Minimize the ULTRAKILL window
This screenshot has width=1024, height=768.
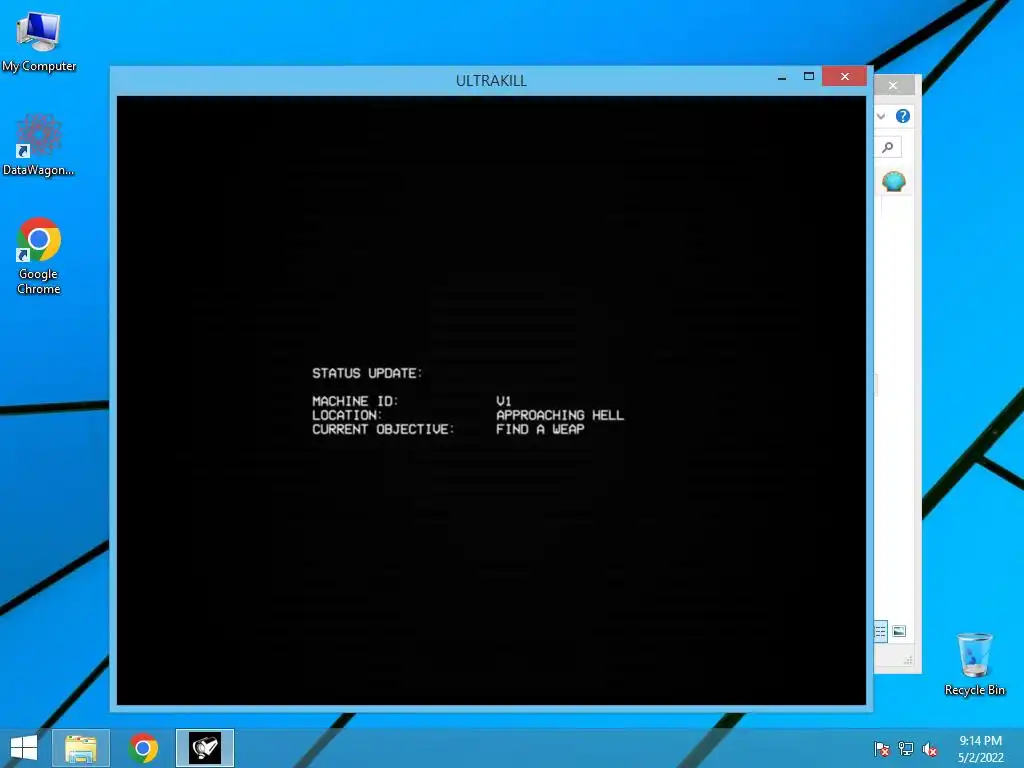[x=782, y=77]
